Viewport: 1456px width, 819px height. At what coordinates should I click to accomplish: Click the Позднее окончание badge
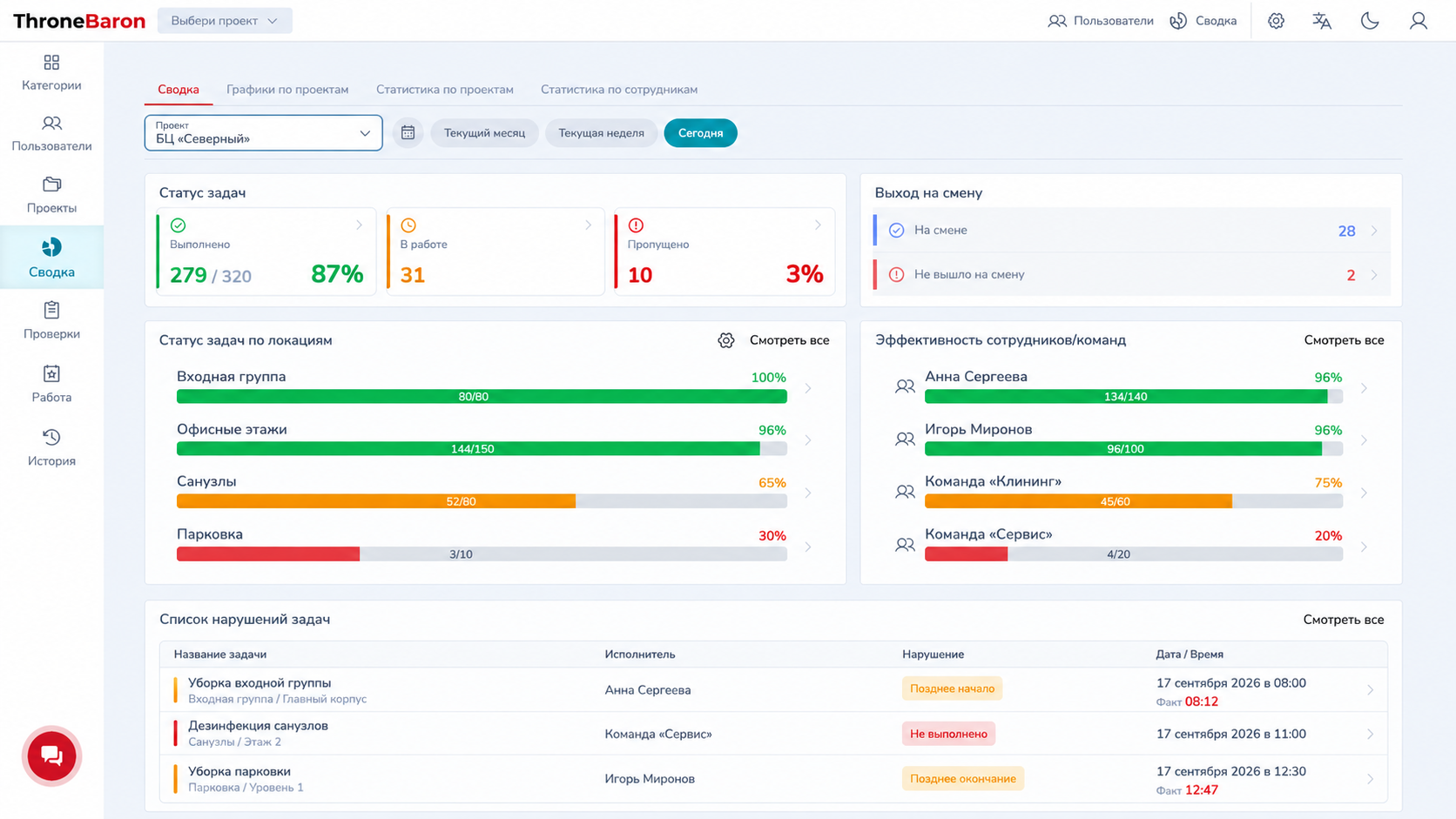[x=962, y=778]
